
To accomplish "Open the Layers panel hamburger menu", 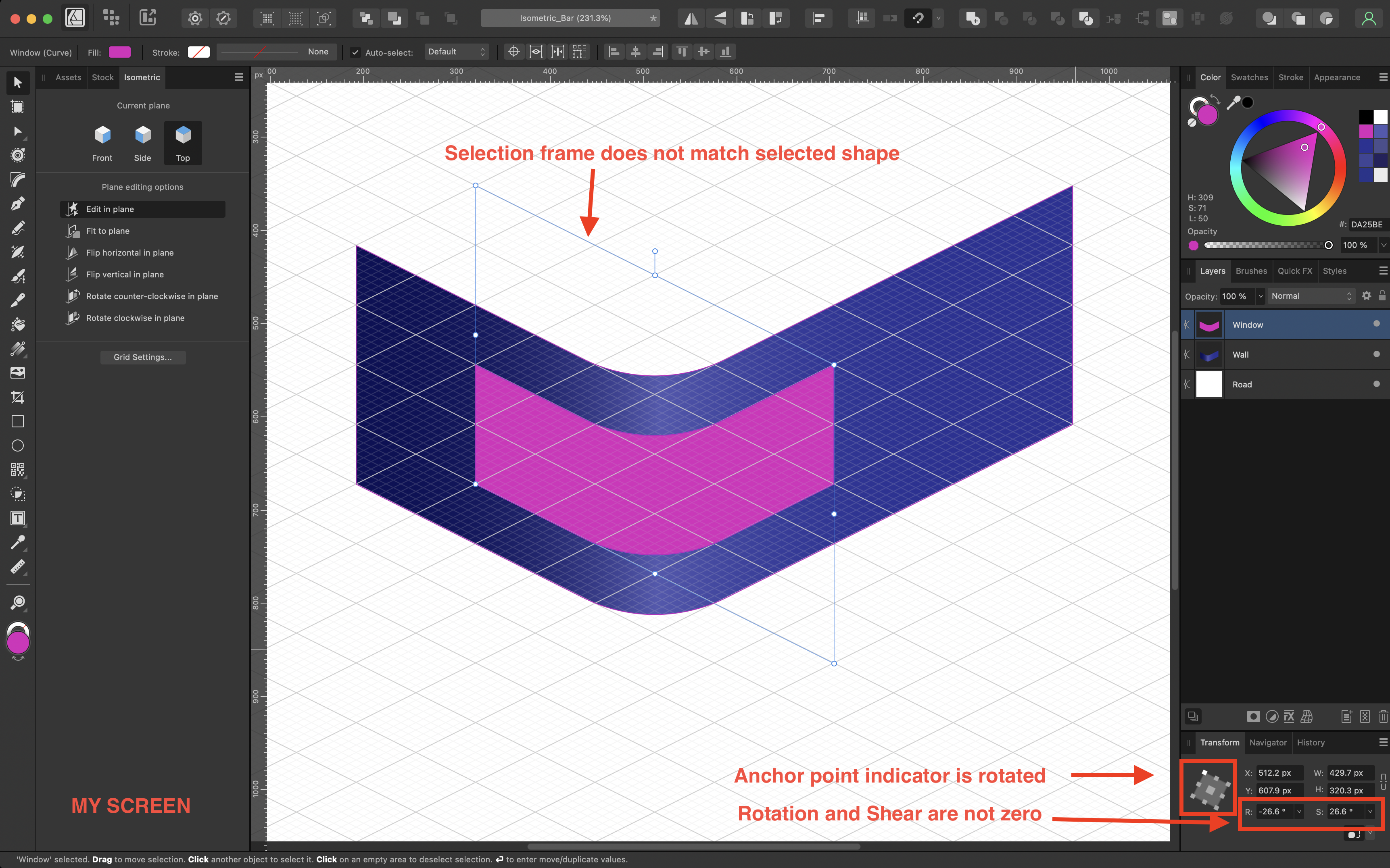I will [x=1383, y=271].
